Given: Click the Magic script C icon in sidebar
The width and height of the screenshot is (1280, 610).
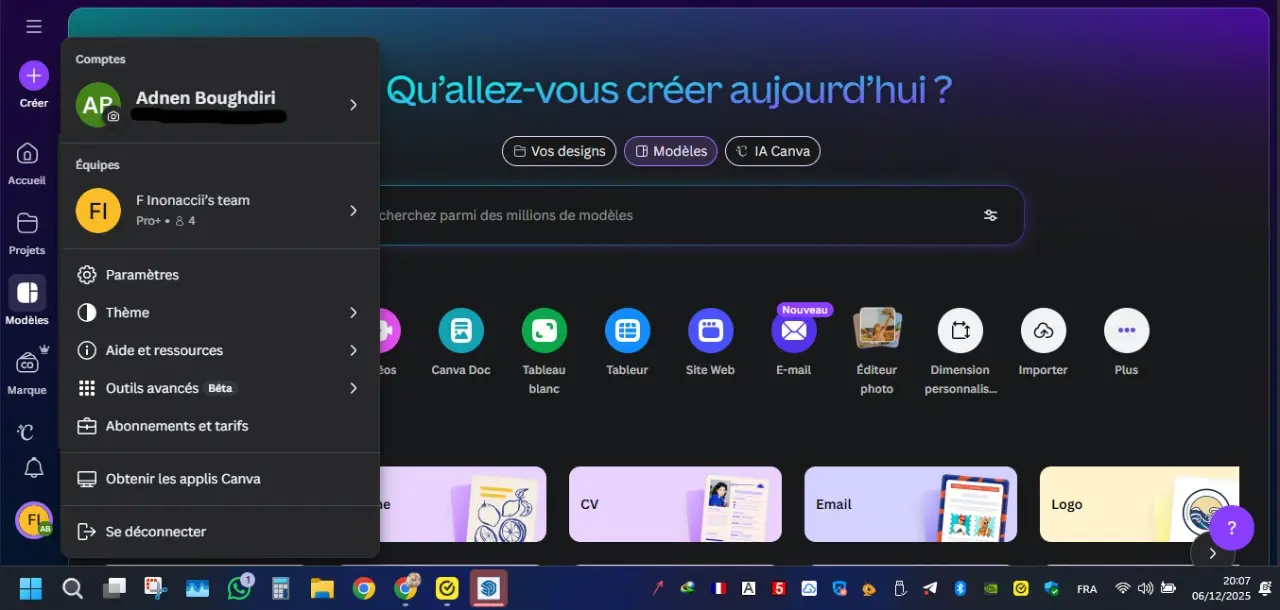Looking at the screenshot, I should pos(27,432).
